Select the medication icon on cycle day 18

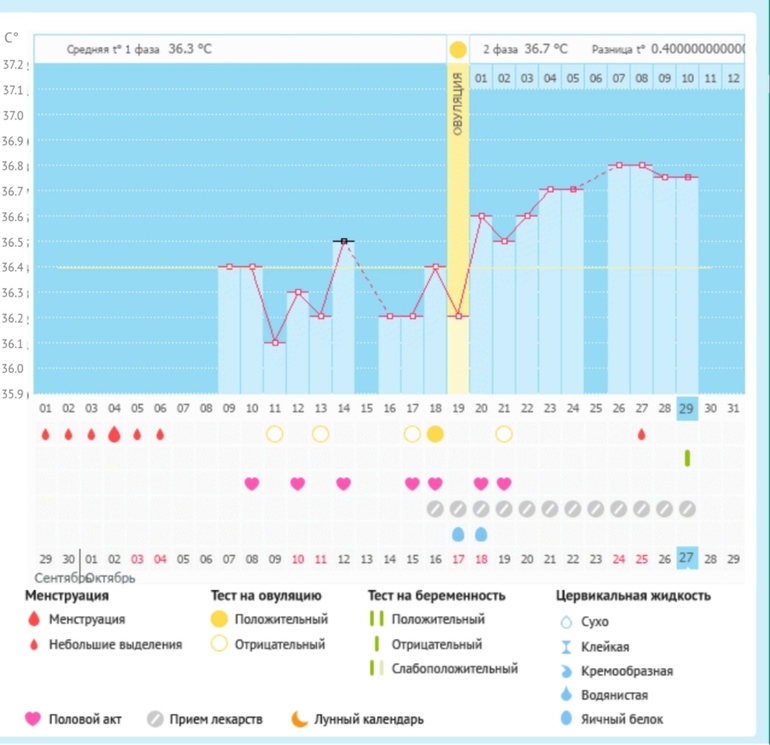point(435,509)
